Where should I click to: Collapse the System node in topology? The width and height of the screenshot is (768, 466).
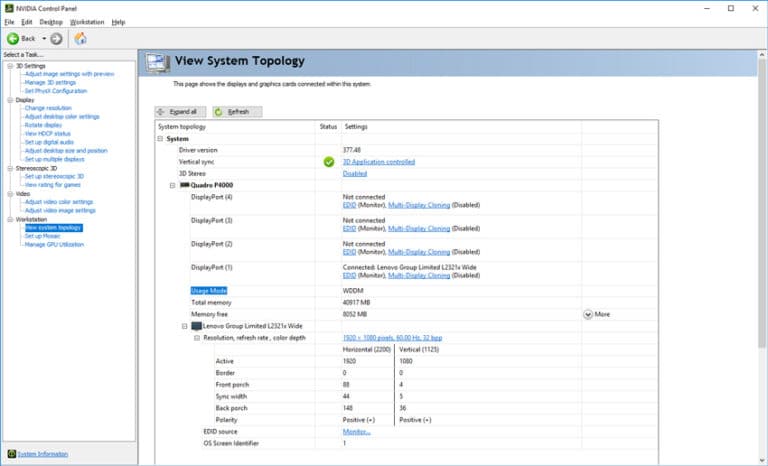[160, 139]
